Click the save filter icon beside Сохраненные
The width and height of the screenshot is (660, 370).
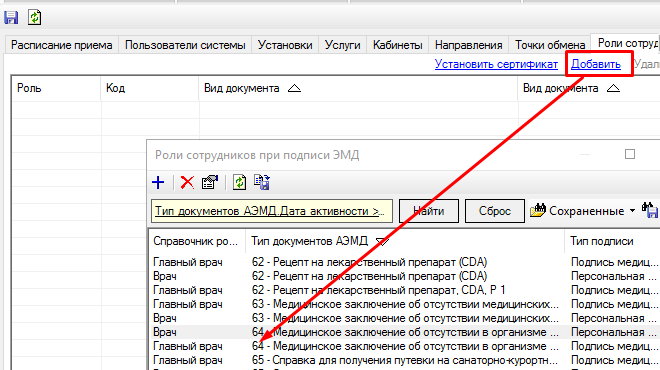(650, 210)
